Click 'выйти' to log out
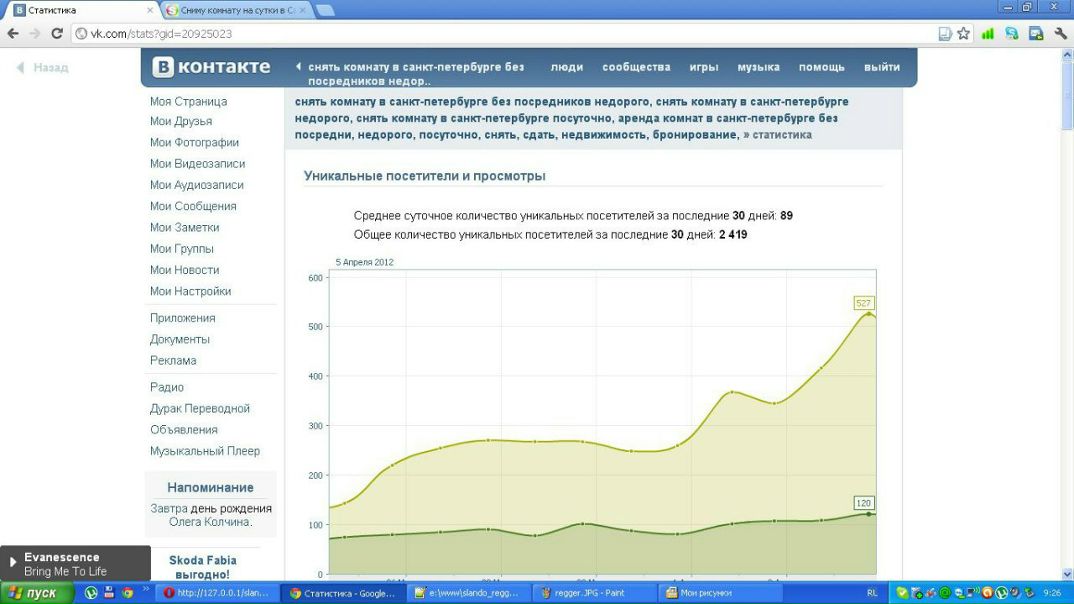The width and height of the screenshot is (1074, 604). (881, 67)
